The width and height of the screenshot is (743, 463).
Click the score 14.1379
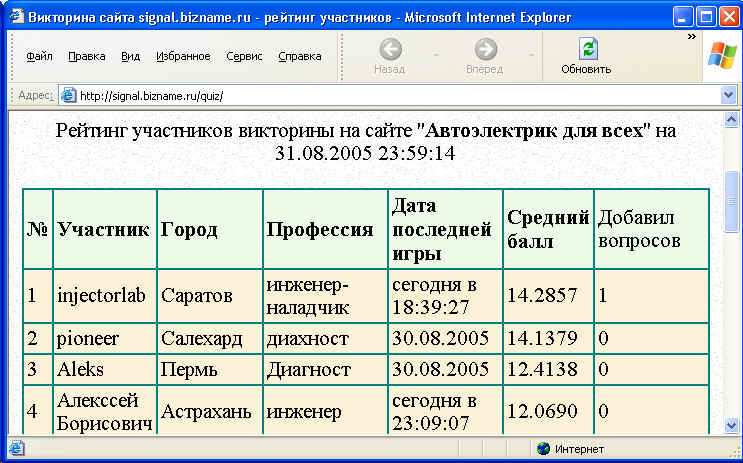tap(542, 338)
